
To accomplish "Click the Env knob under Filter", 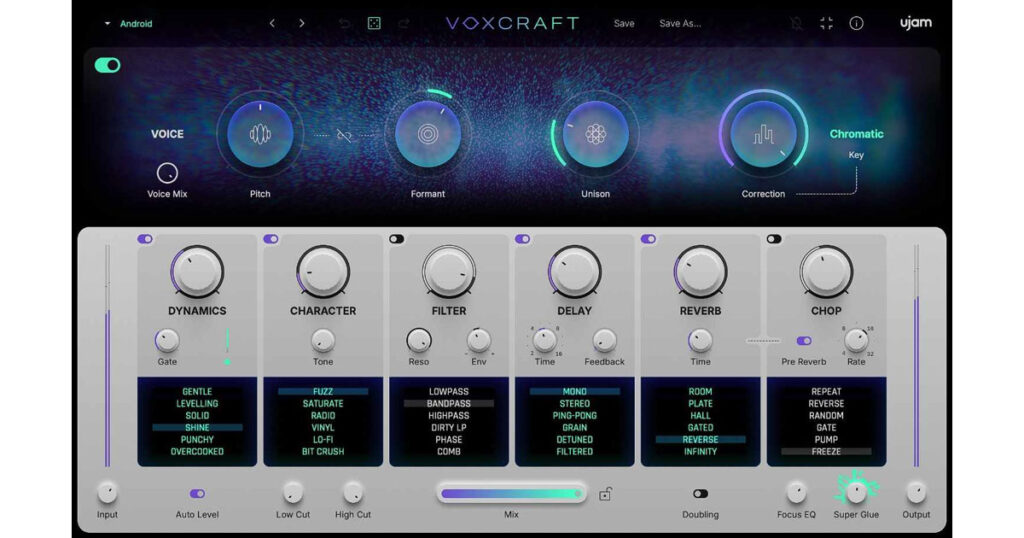I will 479,340.
